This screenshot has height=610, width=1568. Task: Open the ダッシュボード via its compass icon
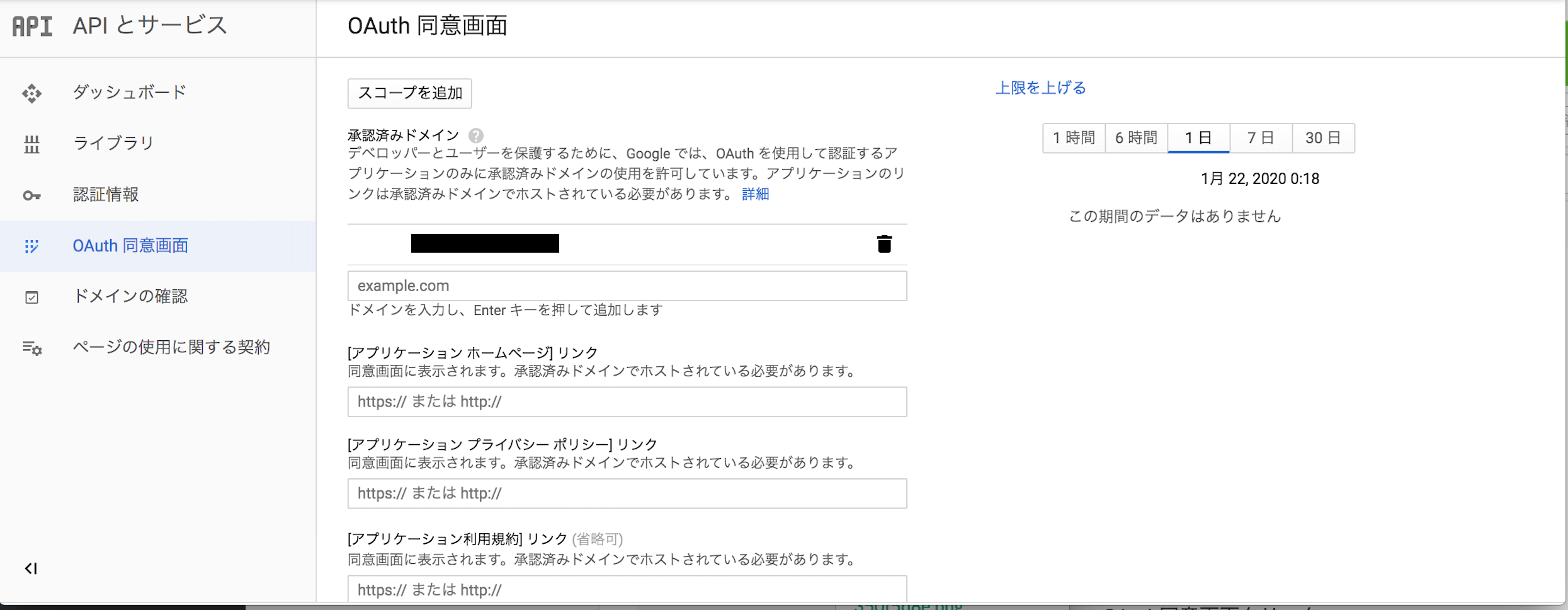coord(31,93)
